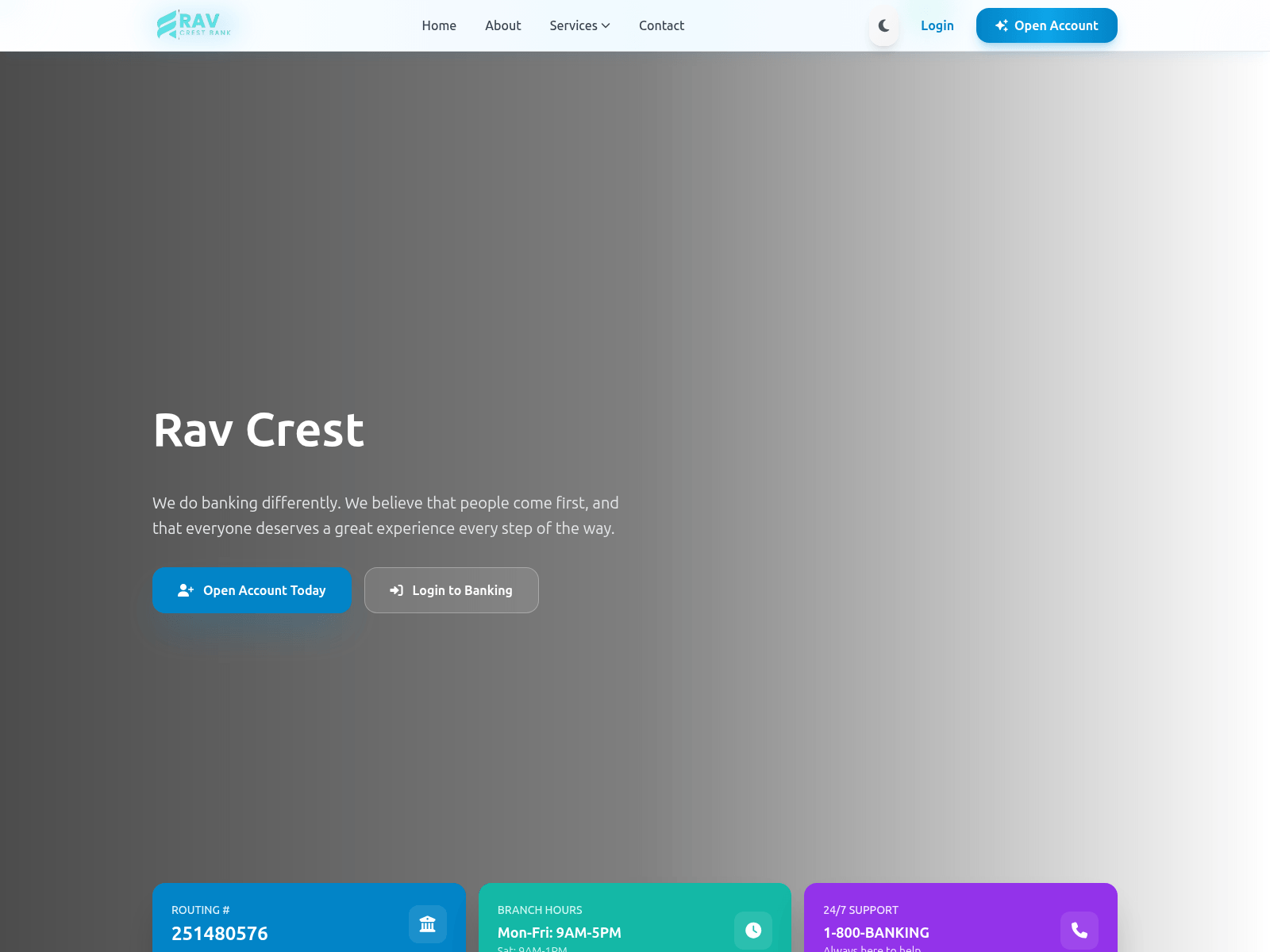Click the clock icon on Branch Hours card
Viewport: 1270px width, 952px height.
click(752, 931)
